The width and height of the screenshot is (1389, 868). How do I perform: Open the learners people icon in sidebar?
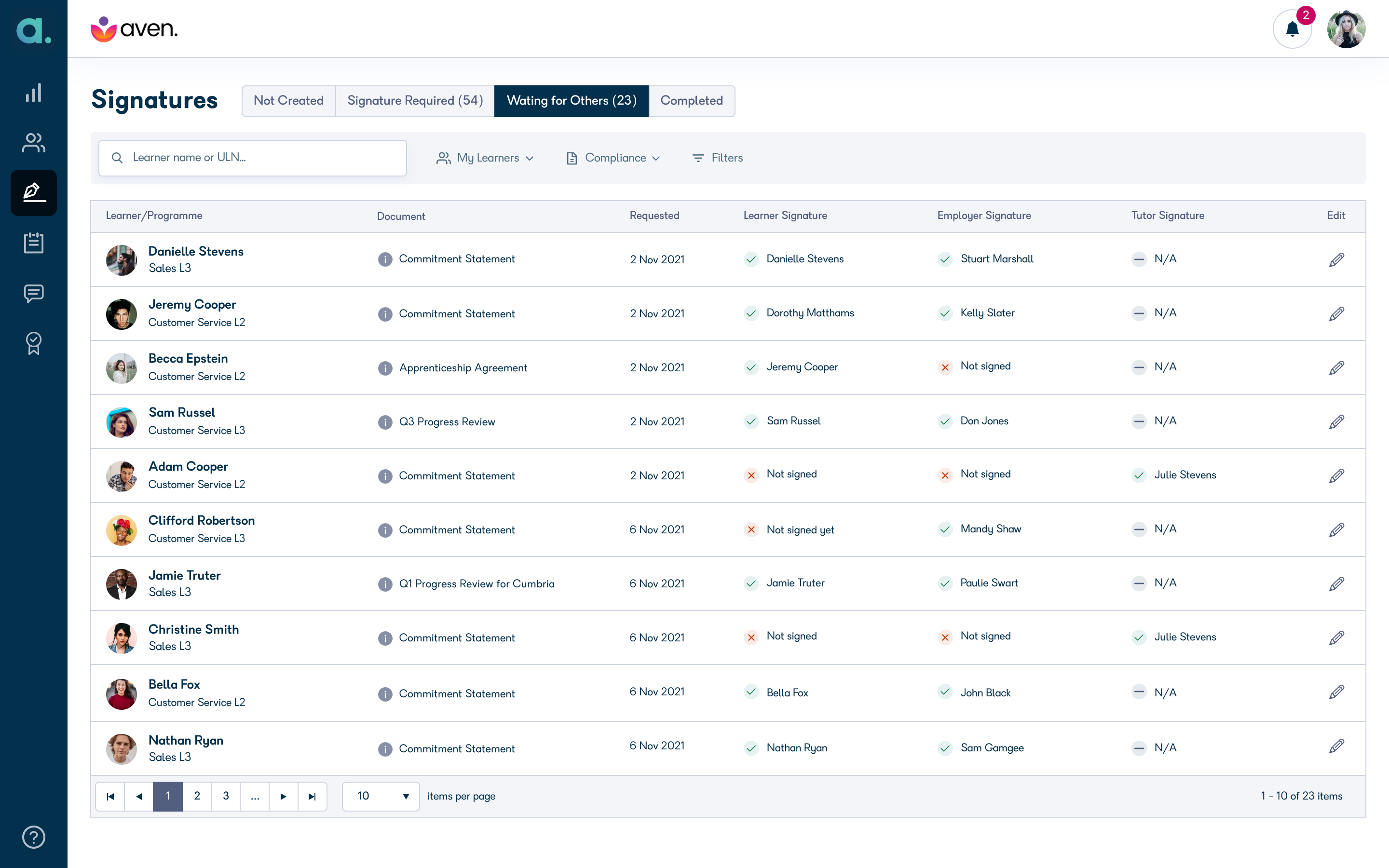click(34, 143)
